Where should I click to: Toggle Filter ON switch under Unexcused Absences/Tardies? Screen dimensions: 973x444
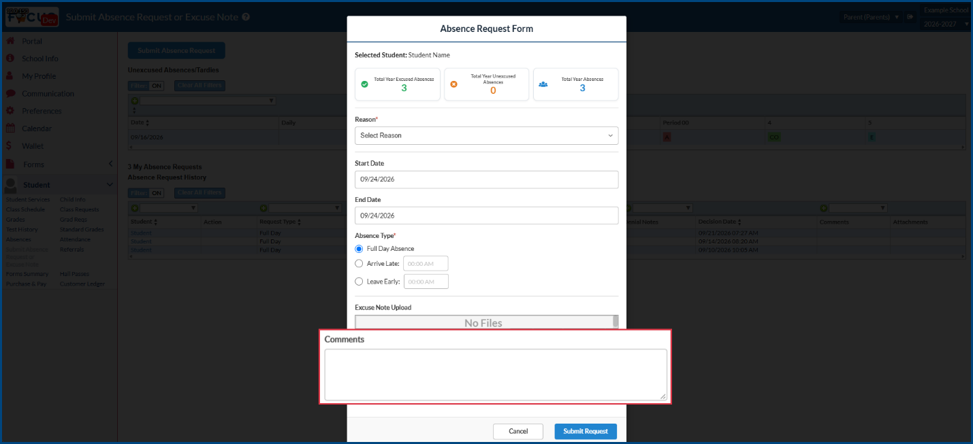click(146, 86)
